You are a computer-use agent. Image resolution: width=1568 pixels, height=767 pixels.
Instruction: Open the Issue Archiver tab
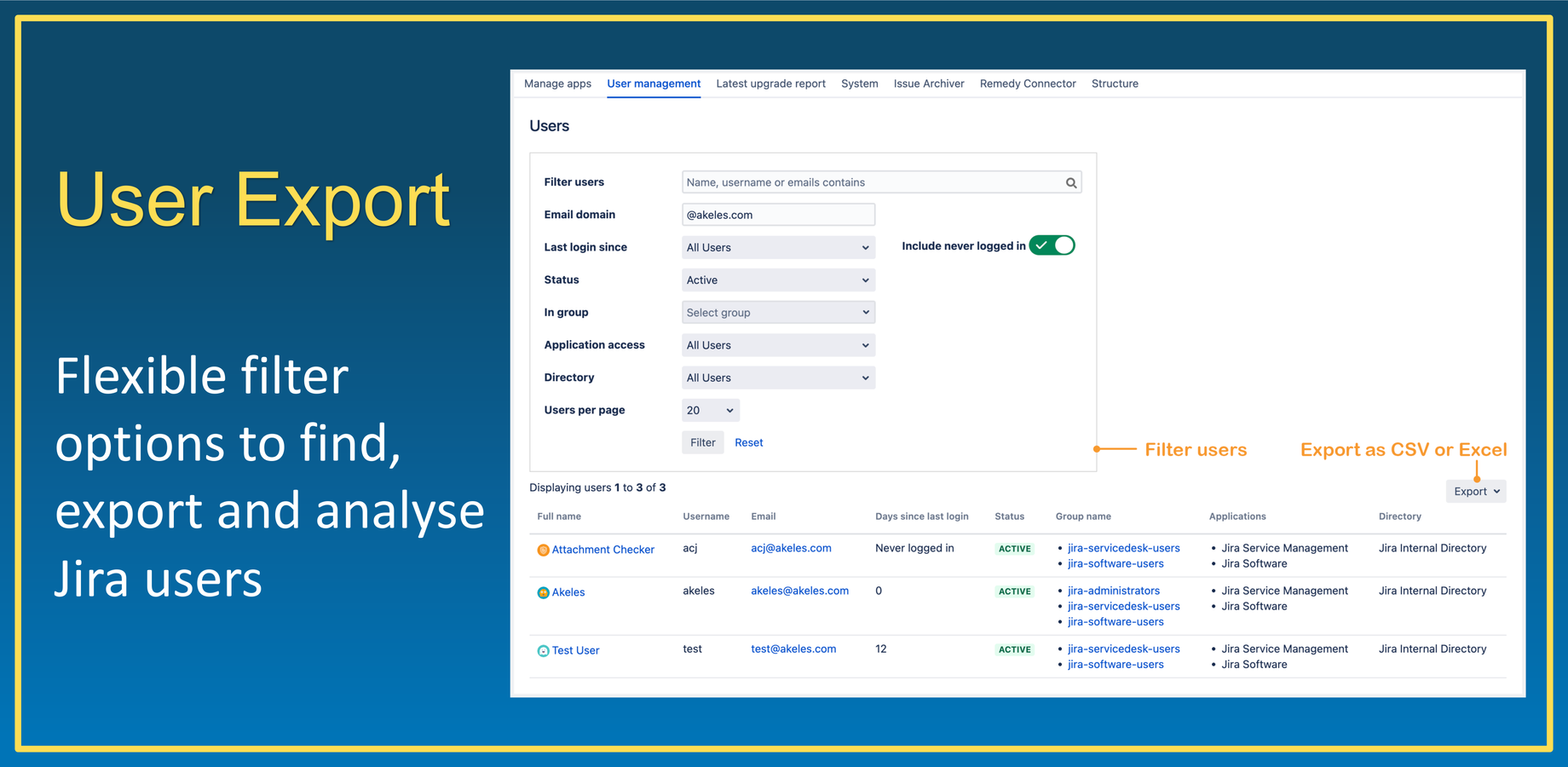click(929, 84)
